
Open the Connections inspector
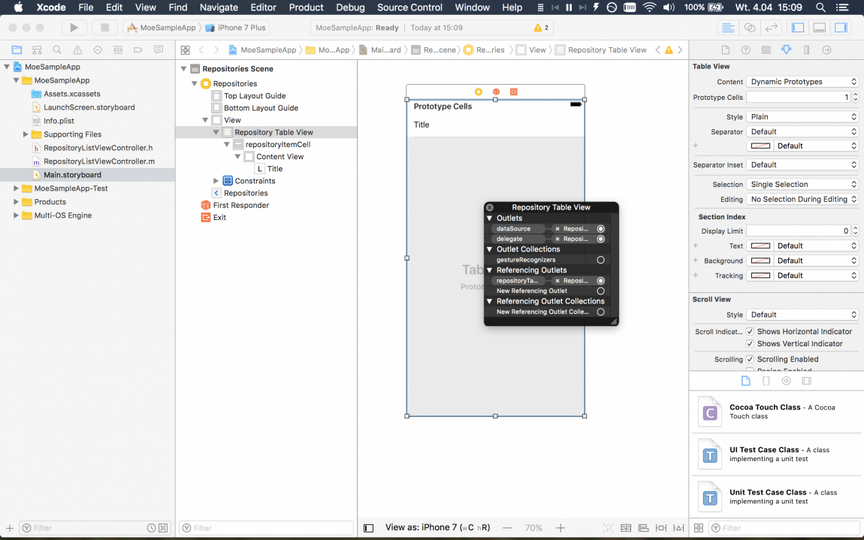827,50
